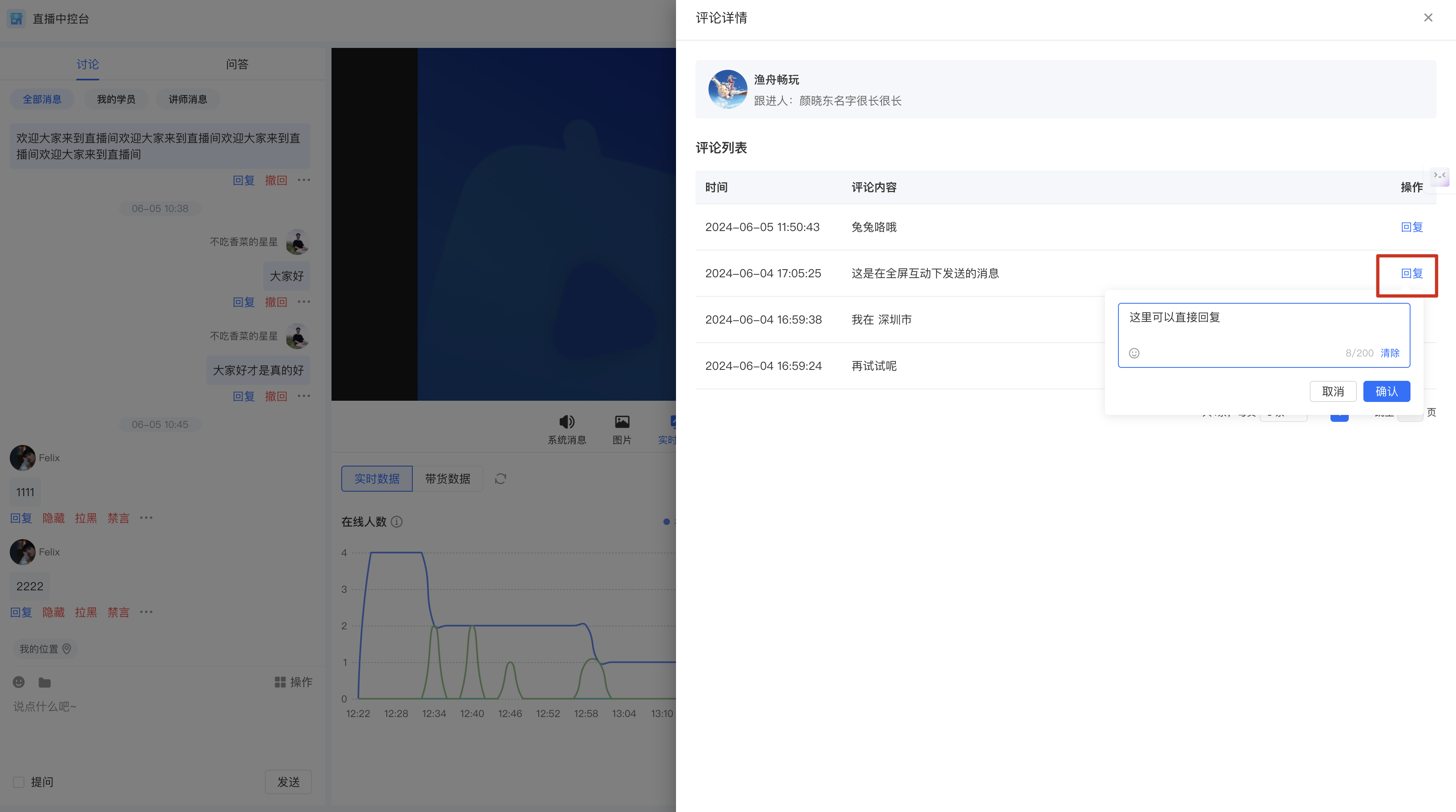The height and width of the screenshot is (812, 1456).
Task: Click the 2024-06-05 11:50:43 timestamp cell
Action: coord(762,227)
